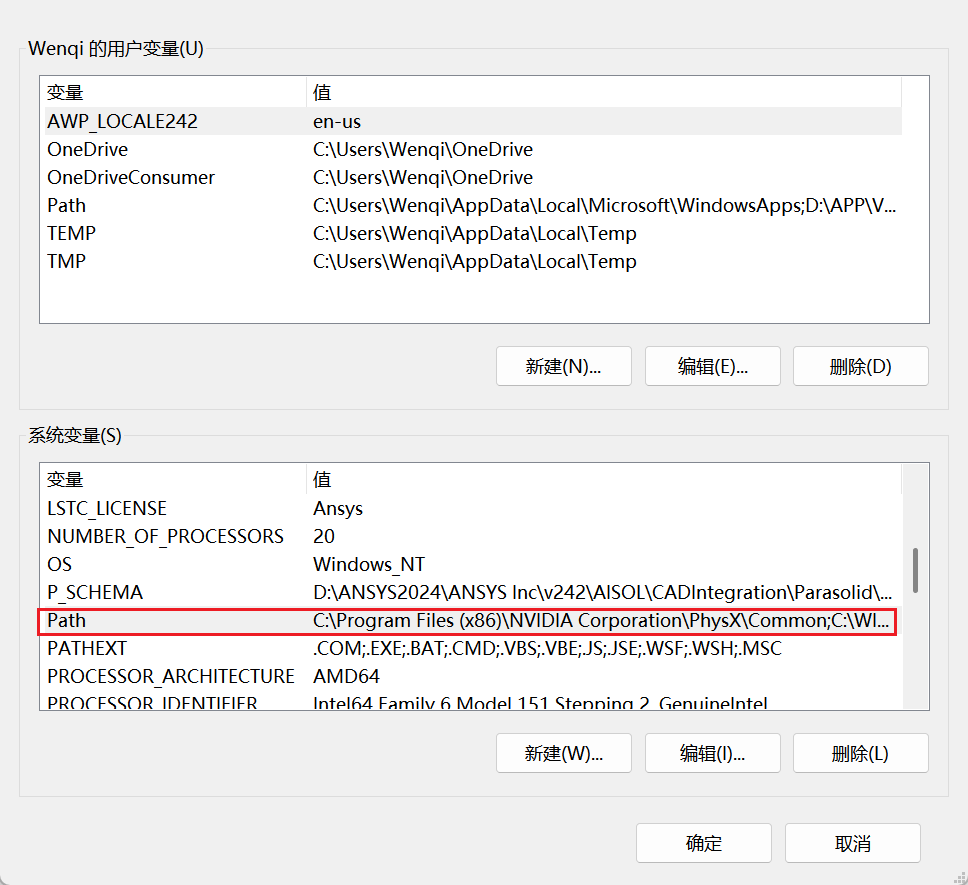Click the 变量 column header in system variables
The width and height of the screenshot is (968, 885).
click(170, 480)
